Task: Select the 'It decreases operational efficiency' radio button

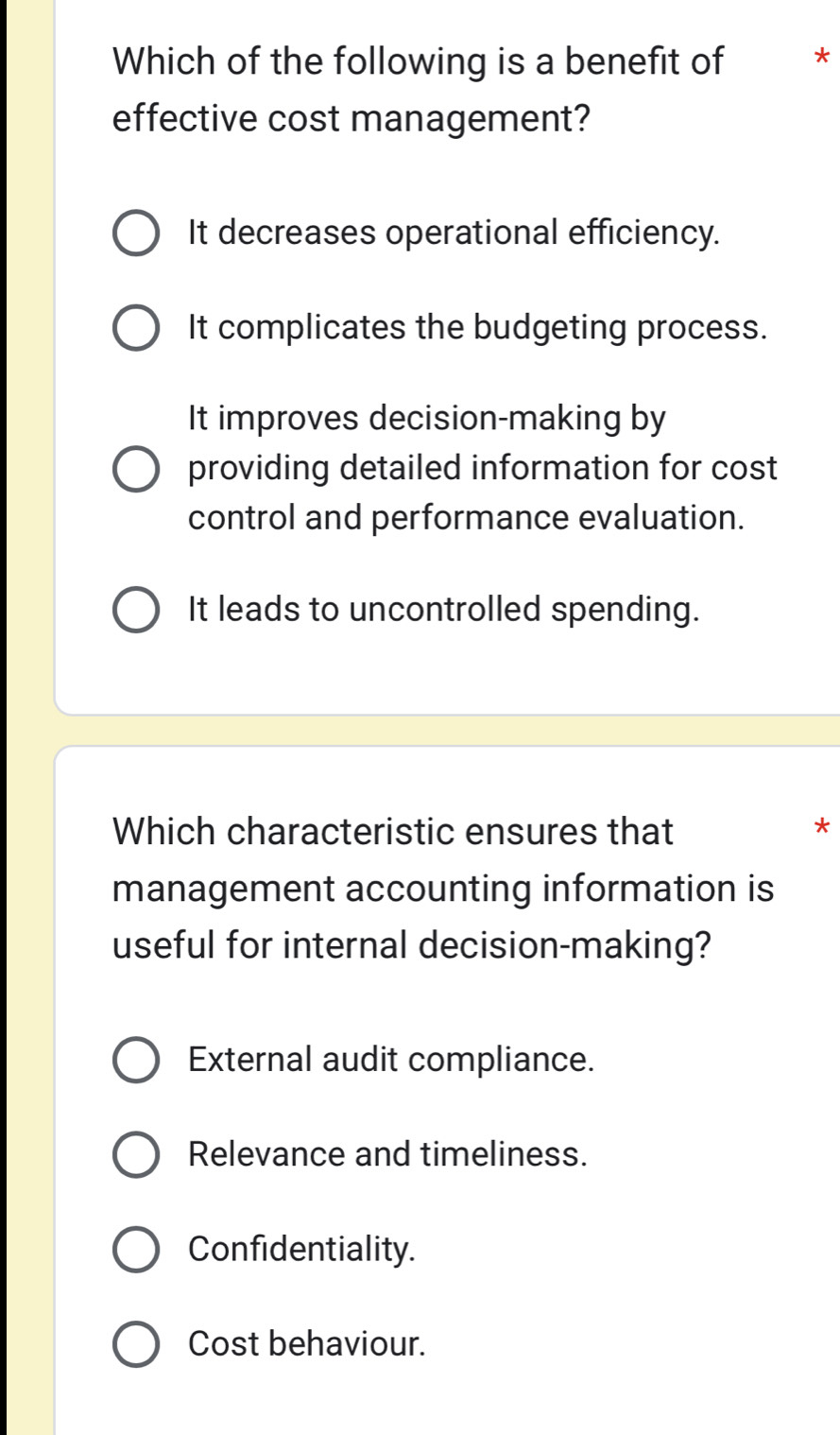Action: pos(136,233)
